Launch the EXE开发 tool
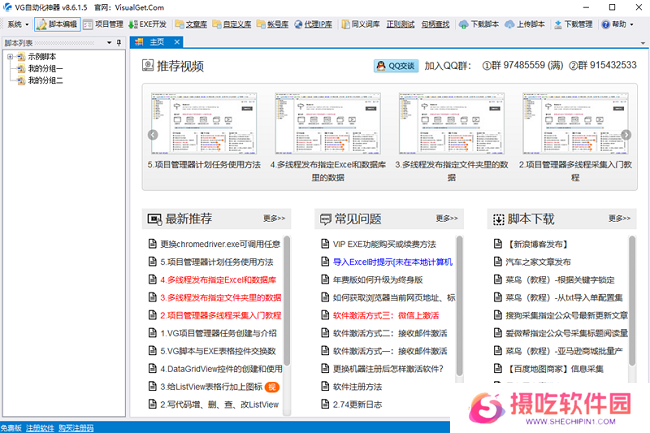The image size is (650, 433). [x=147, y=24]
